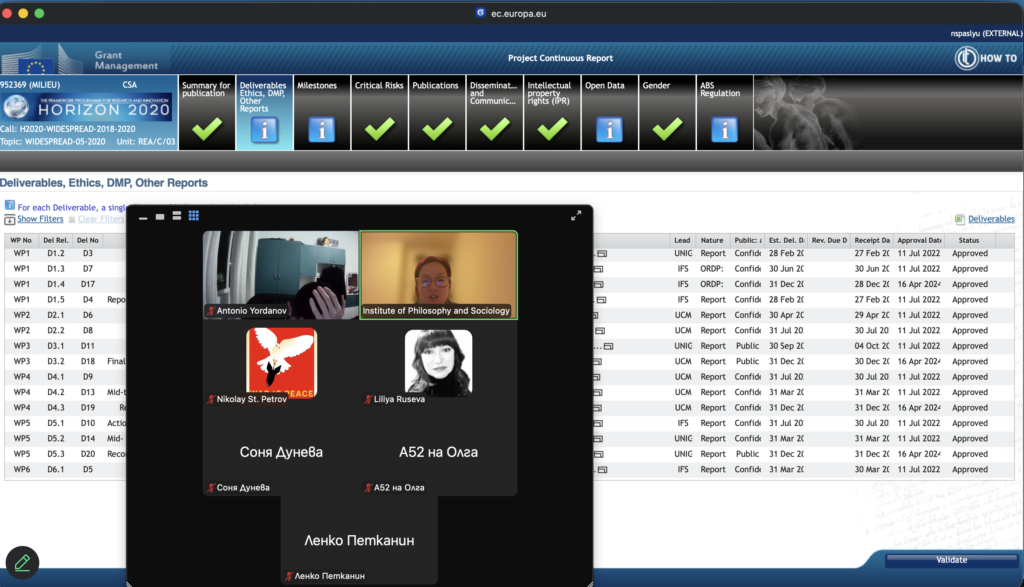Image resolution: width=1024 pixels, height=587 pixels.
Task: Select the Ленко Петканин participant tile
Action: (x=359, y=541)
